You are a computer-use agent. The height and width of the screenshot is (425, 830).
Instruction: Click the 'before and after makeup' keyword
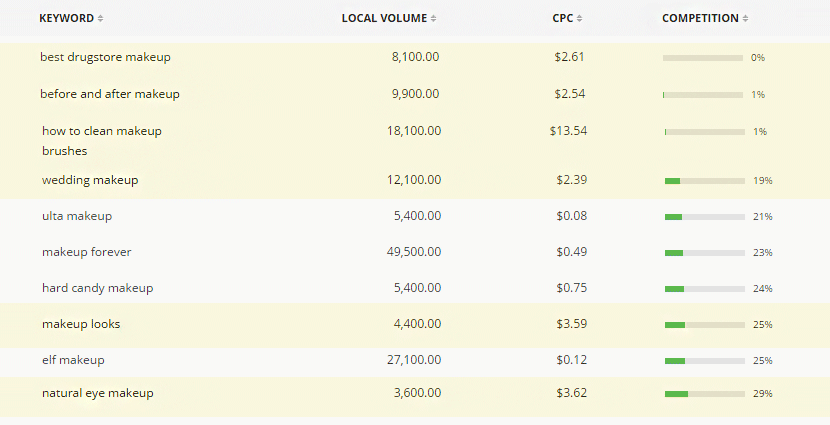click(110, 94)
